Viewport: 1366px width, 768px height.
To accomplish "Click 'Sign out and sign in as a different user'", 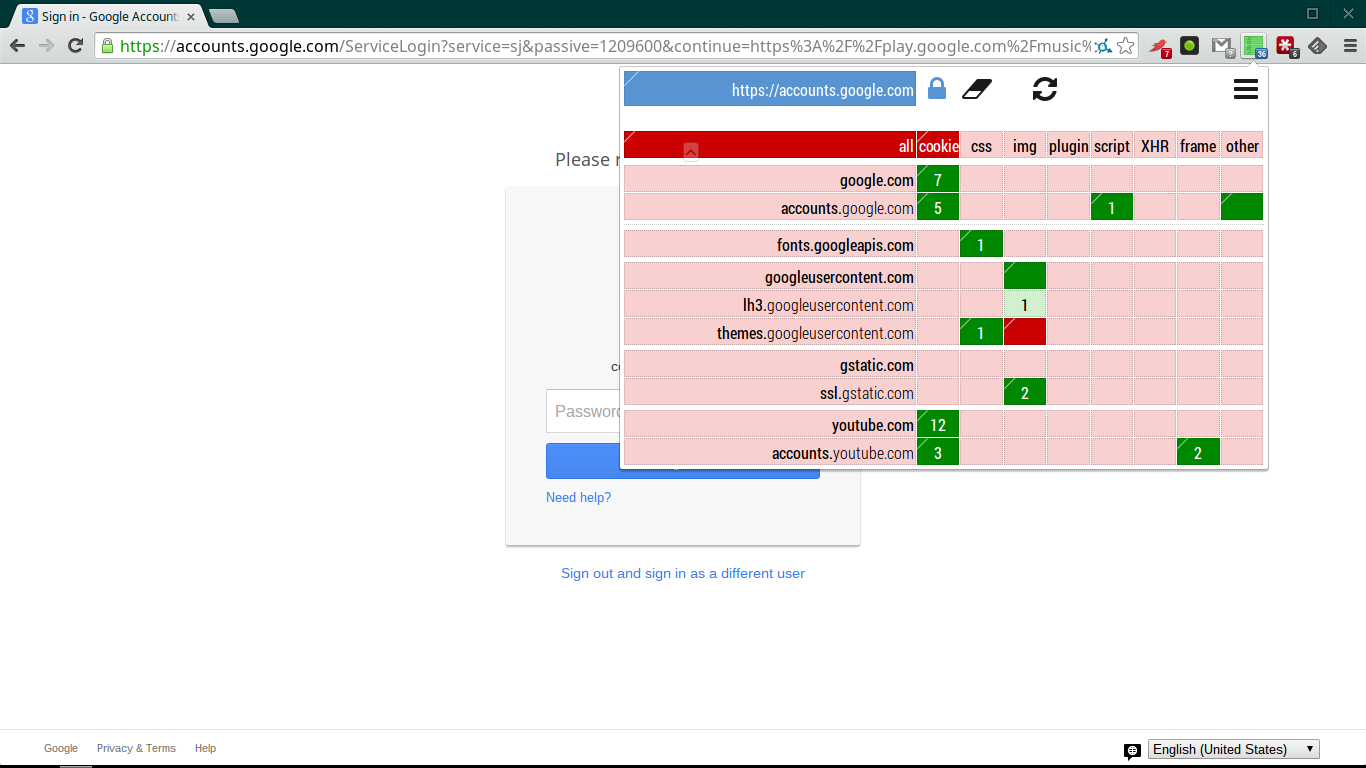I will click(x=683, y=573).
